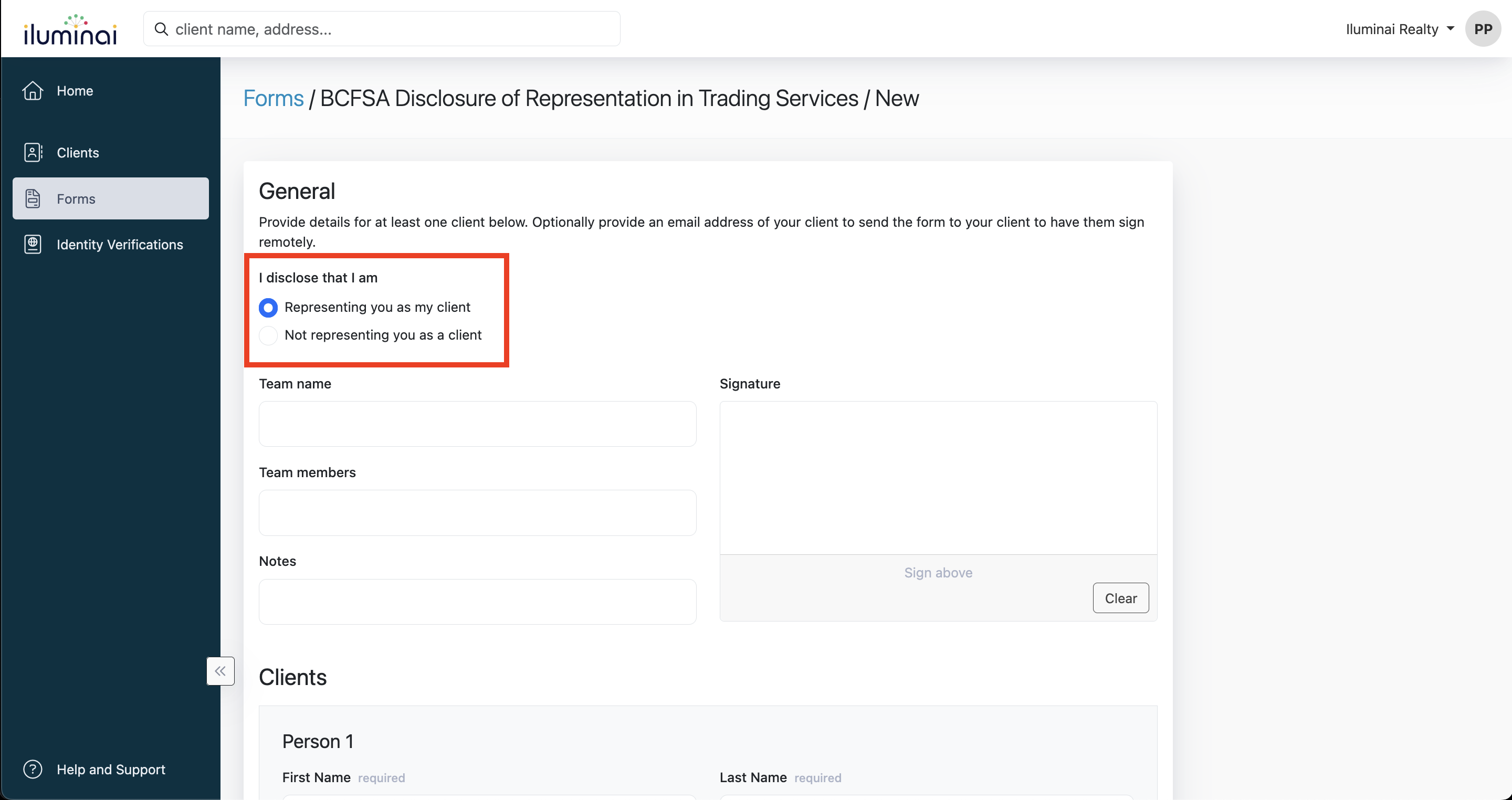Select Representing you as my client

point(268,308)
